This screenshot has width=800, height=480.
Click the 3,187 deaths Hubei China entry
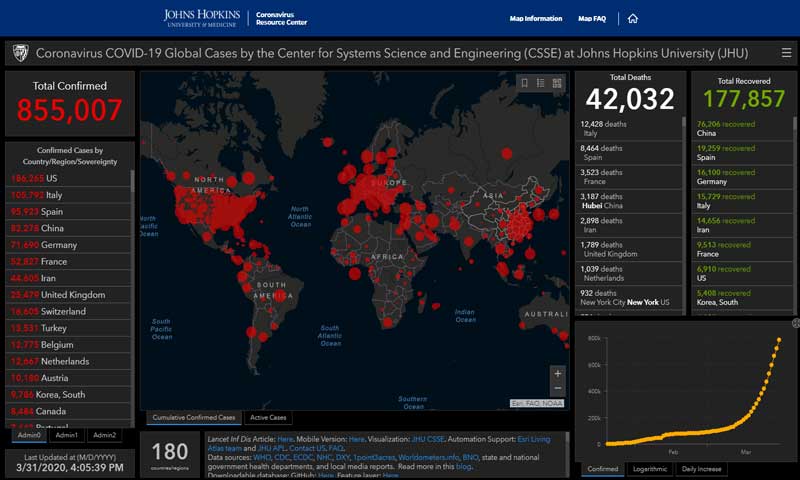(629, 201)
